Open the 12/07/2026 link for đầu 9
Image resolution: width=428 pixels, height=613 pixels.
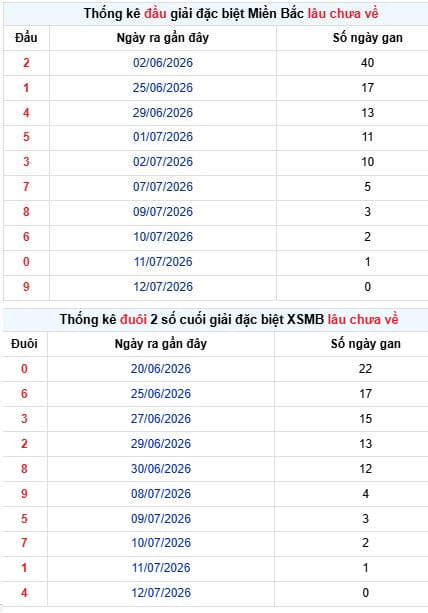[163, 287]
